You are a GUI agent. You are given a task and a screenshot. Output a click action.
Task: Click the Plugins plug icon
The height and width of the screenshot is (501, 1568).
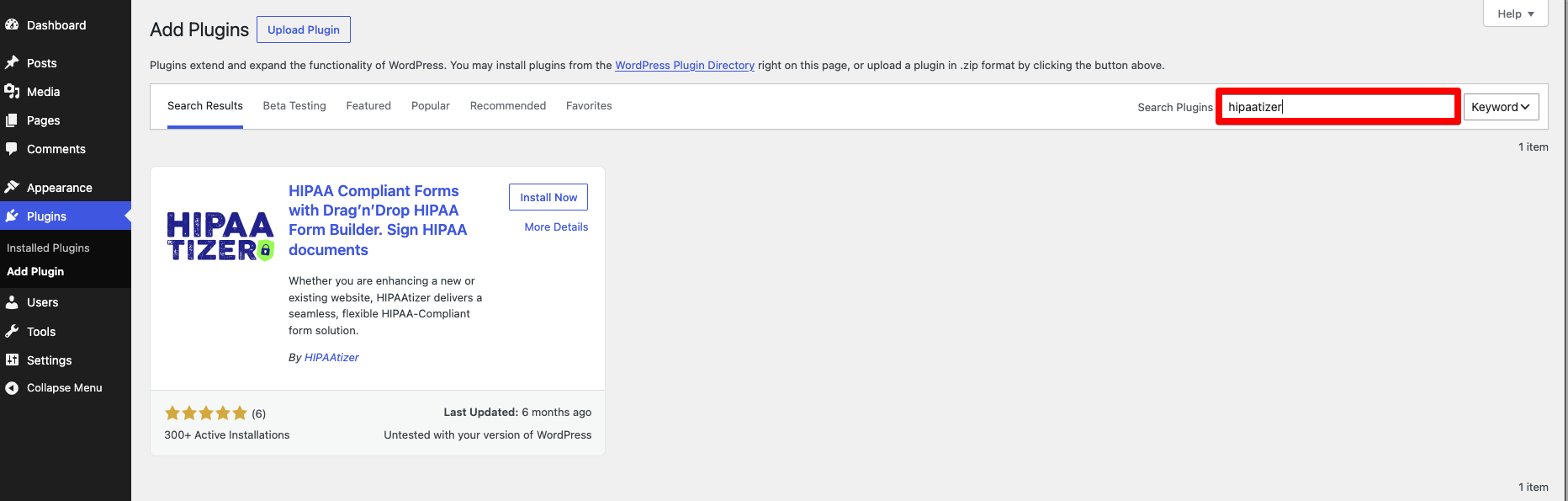[12, 216]
